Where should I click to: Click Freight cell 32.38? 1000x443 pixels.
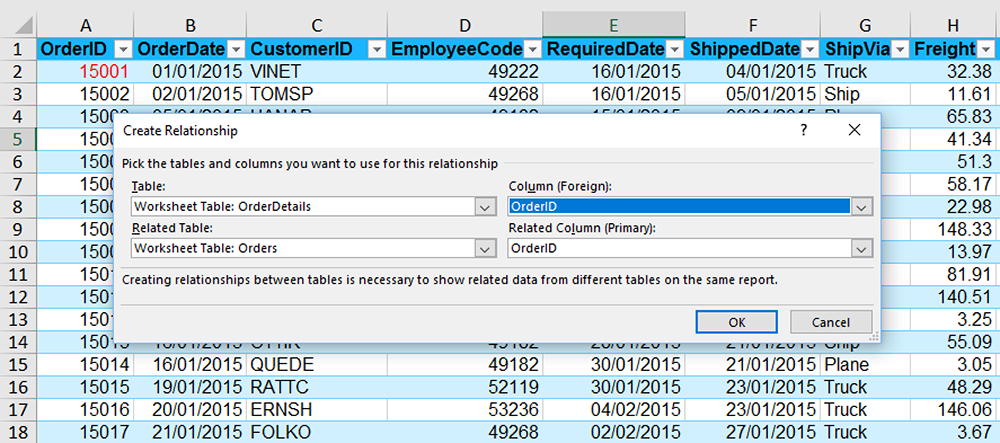tap(953, 71)
